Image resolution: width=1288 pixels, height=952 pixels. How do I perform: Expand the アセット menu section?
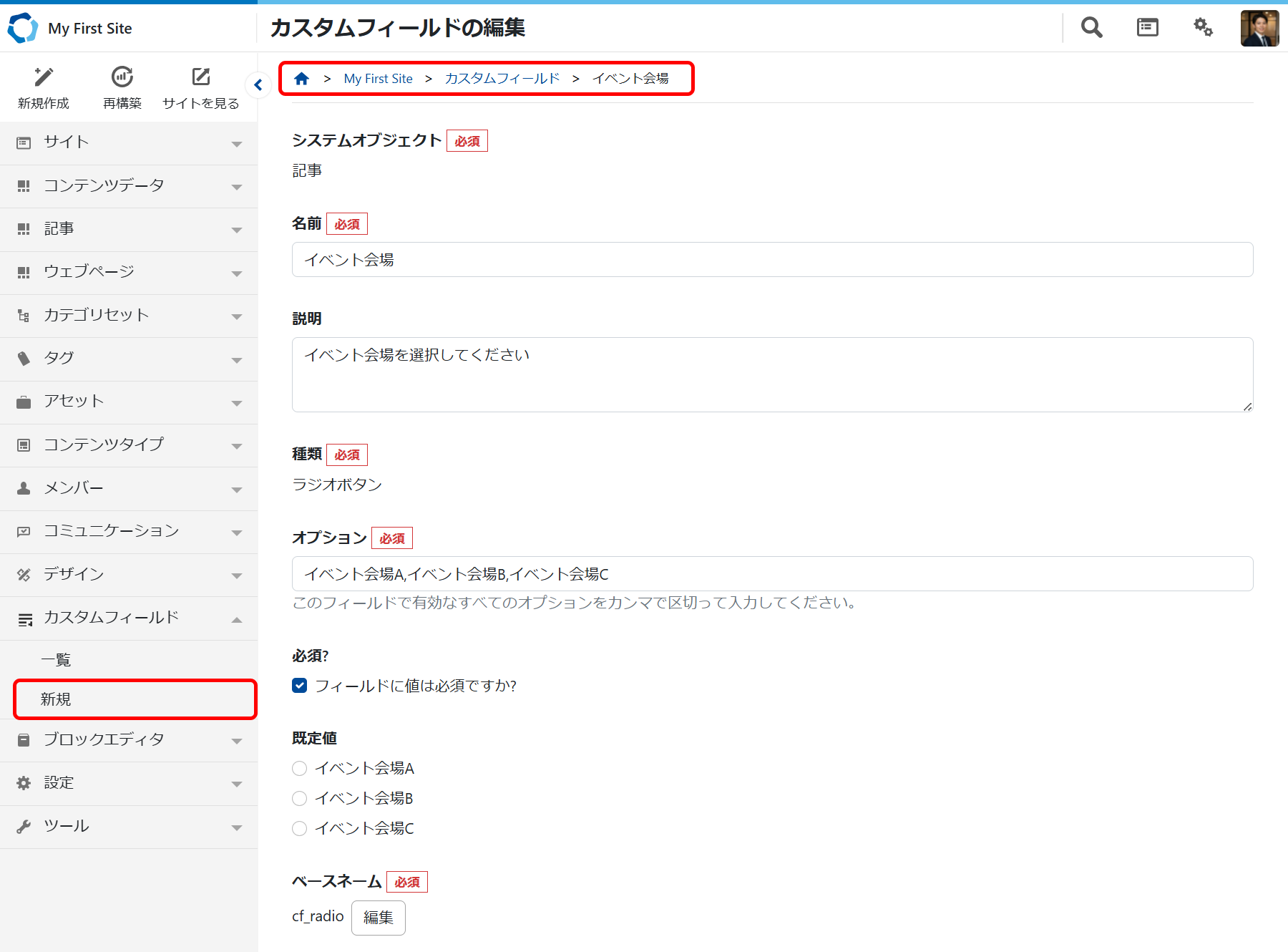[x=129, y=402]
